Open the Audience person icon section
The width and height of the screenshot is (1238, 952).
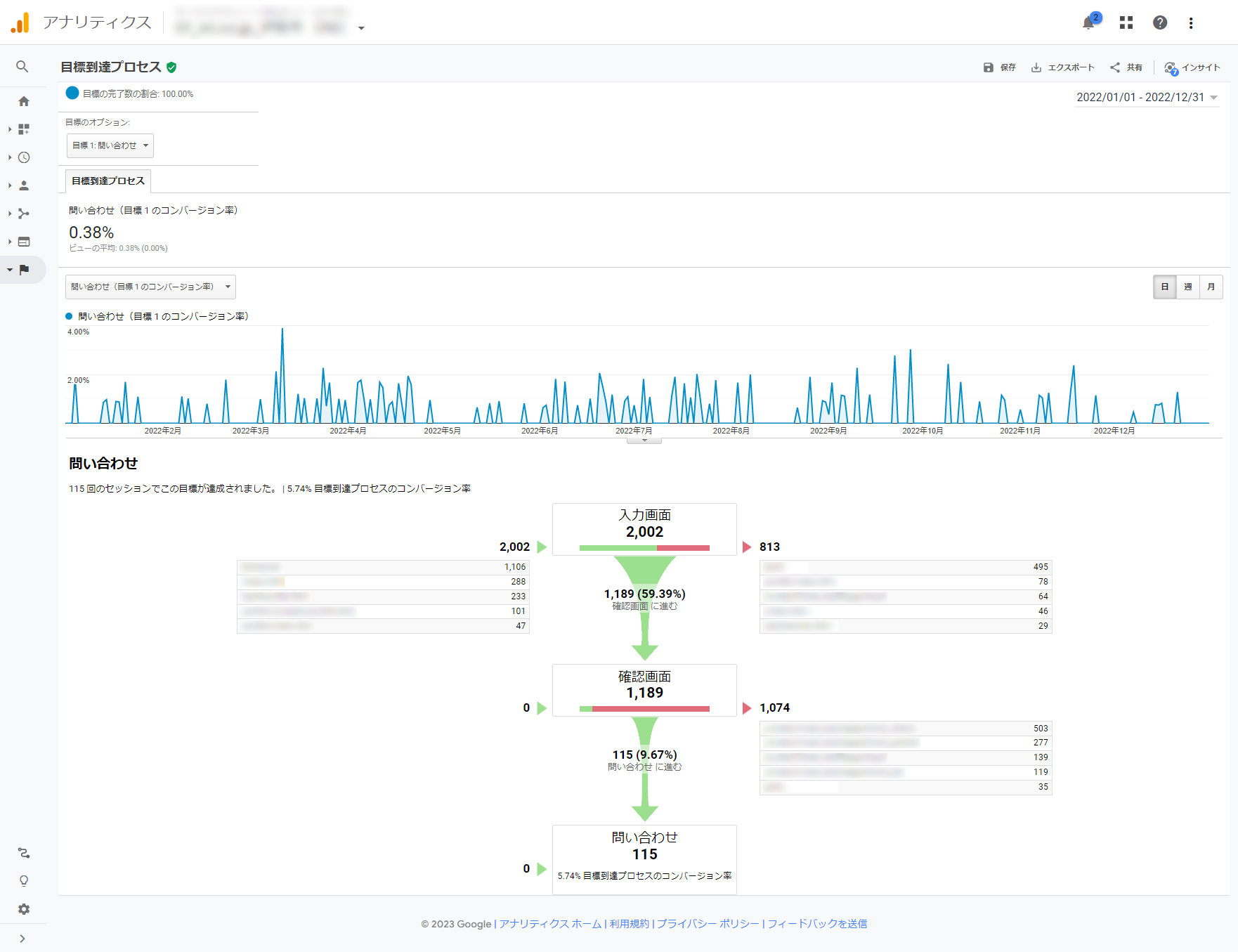24,185
